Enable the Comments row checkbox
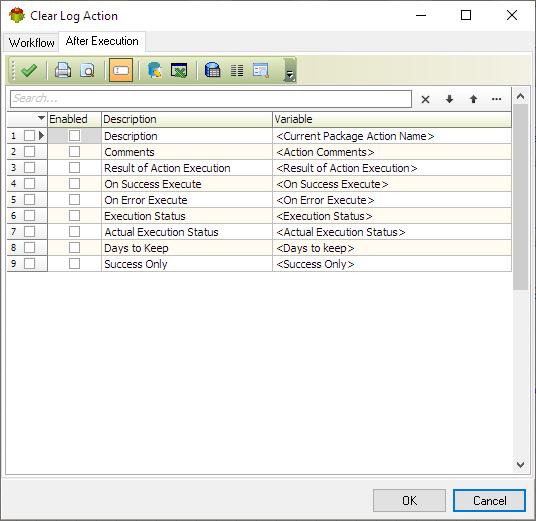536x521 pixels. pyautogui.click(x=74, y=152)
